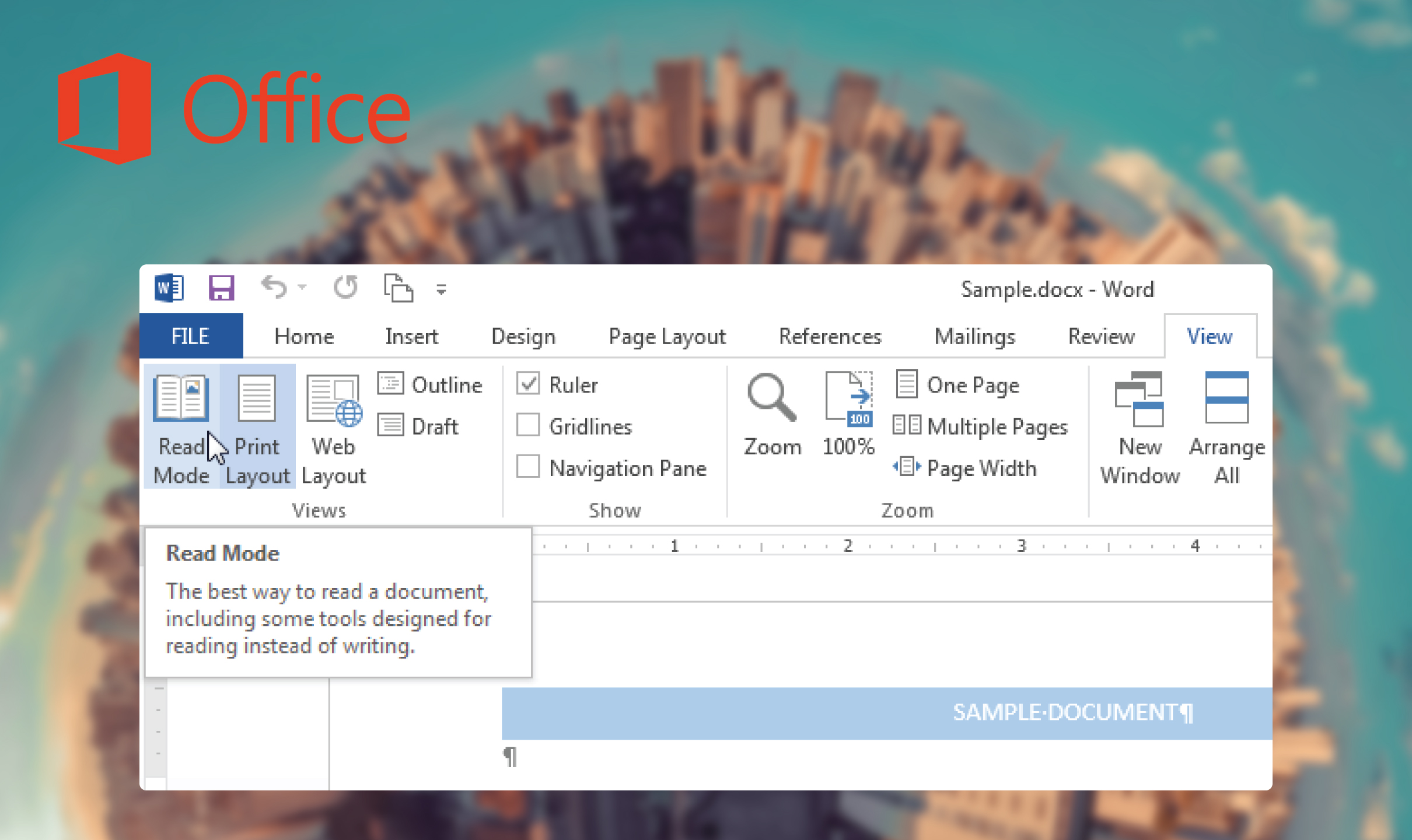Open Customize Quick Access Toolbar dropdown
1412x840 pixels.
click(441, 289)
